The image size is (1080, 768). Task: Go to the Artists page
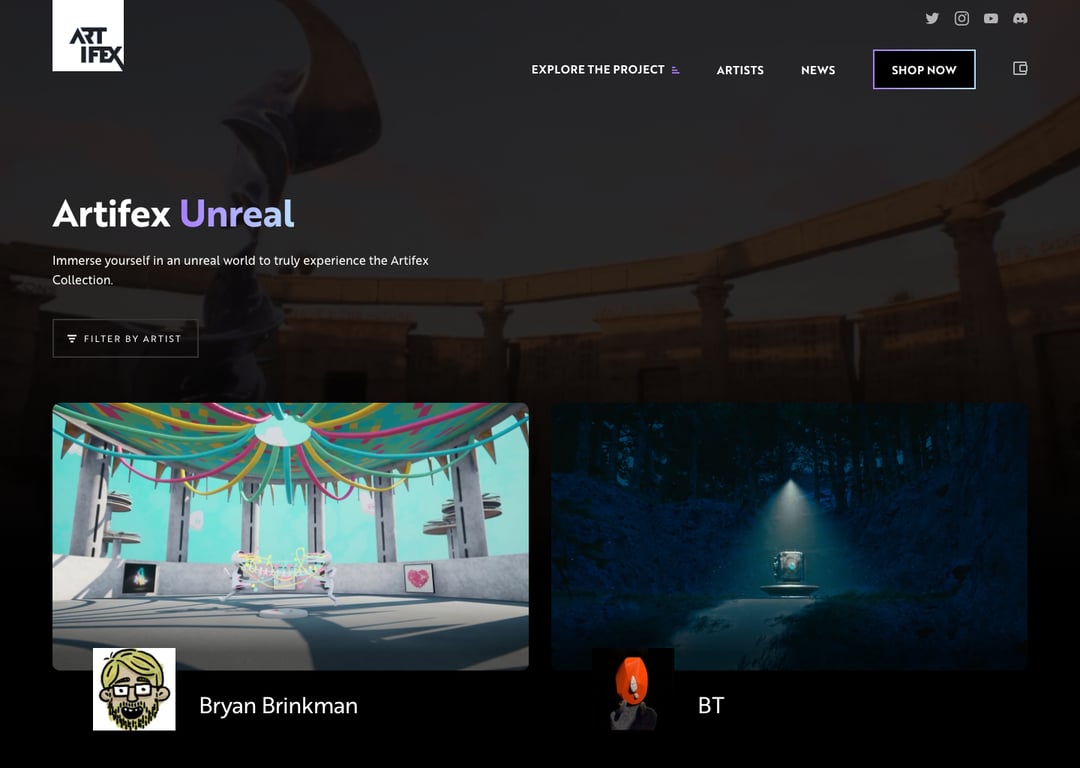[x=740, y=70]
